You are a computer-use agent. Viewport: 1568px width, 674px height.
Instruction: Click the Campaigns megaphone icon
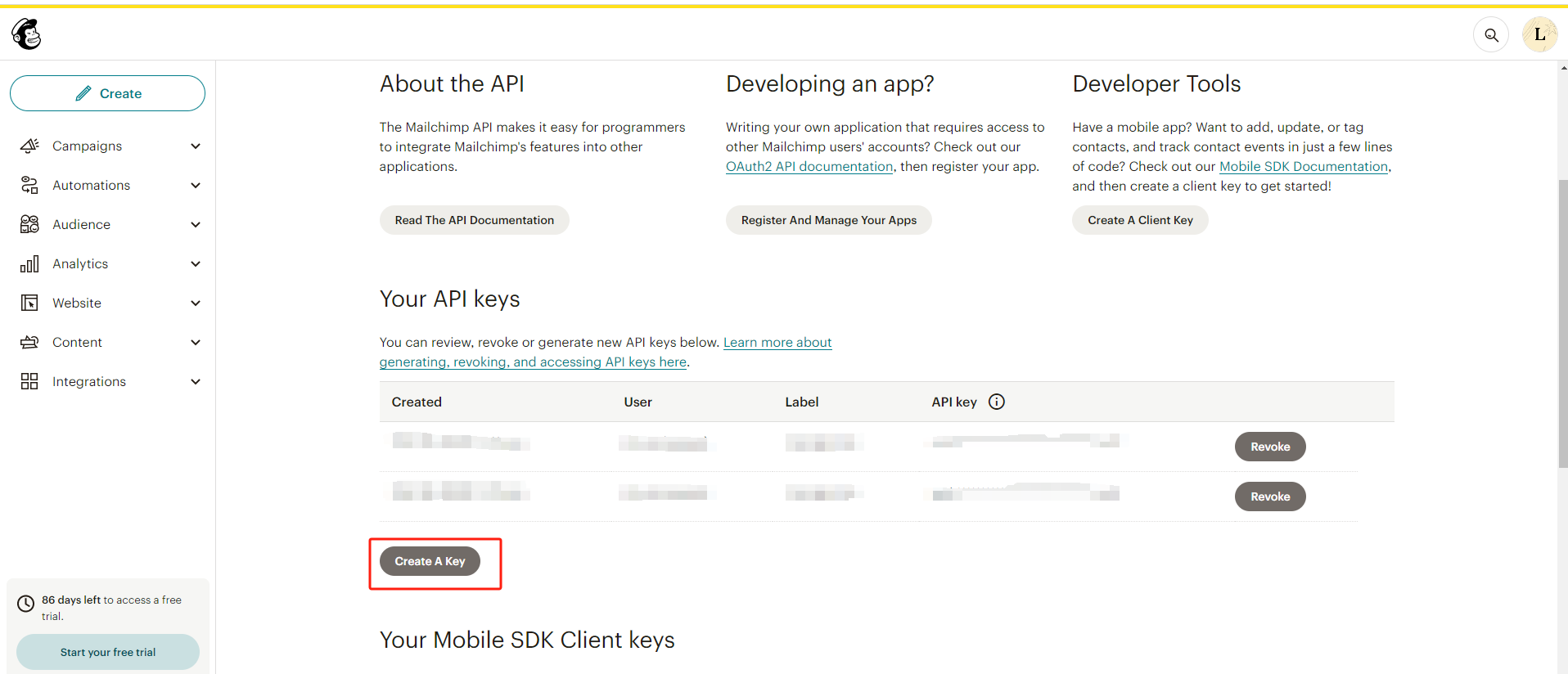click(29, 146)
